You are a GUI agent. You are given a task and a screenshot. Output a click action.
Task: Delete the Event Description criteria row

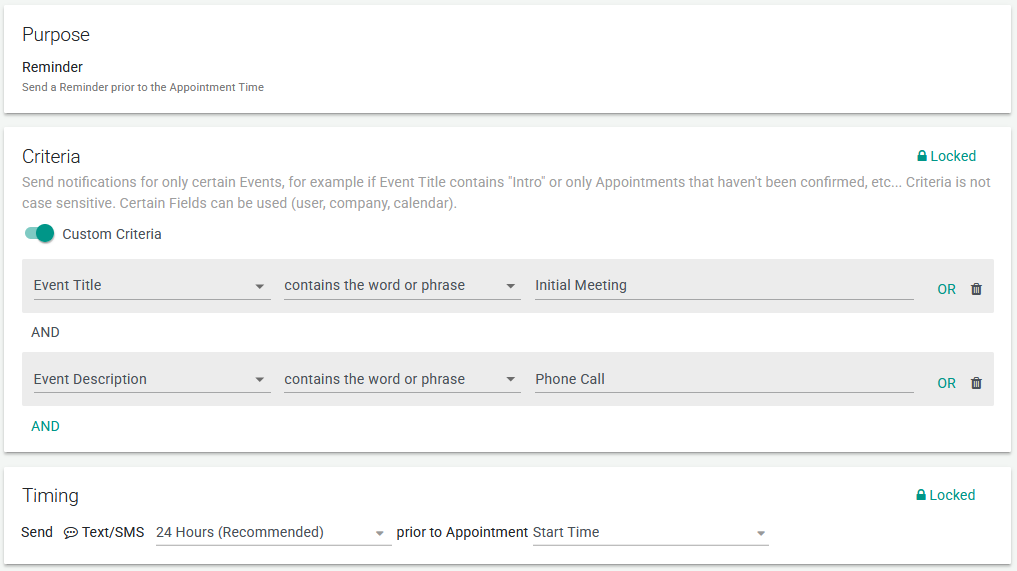coord(976,383)
